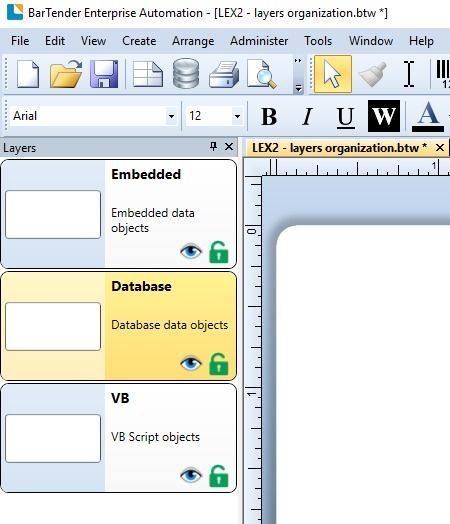Open Database Connection Setup icon
This screenshot has width=450, height=524.
tap(186, 74)
